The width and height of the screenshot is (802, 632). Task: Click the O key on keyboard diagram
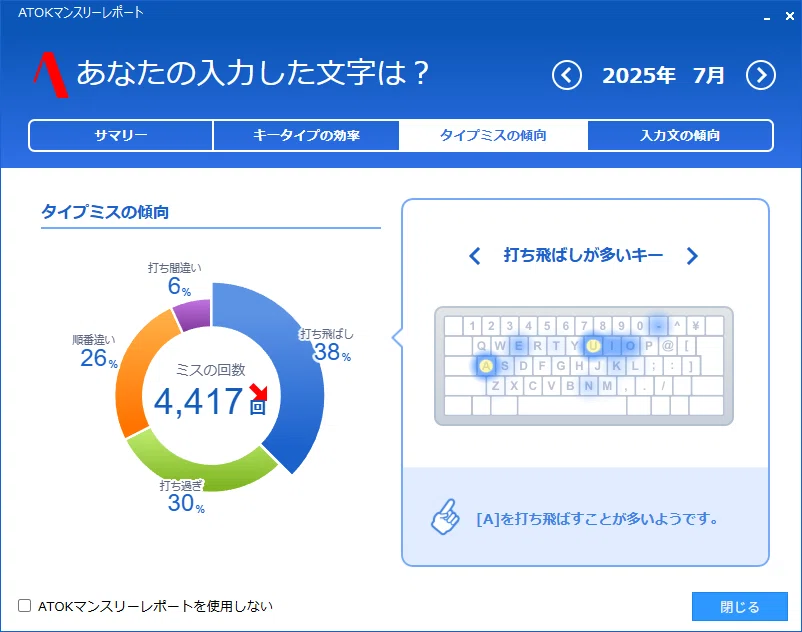tap(630, 346)
